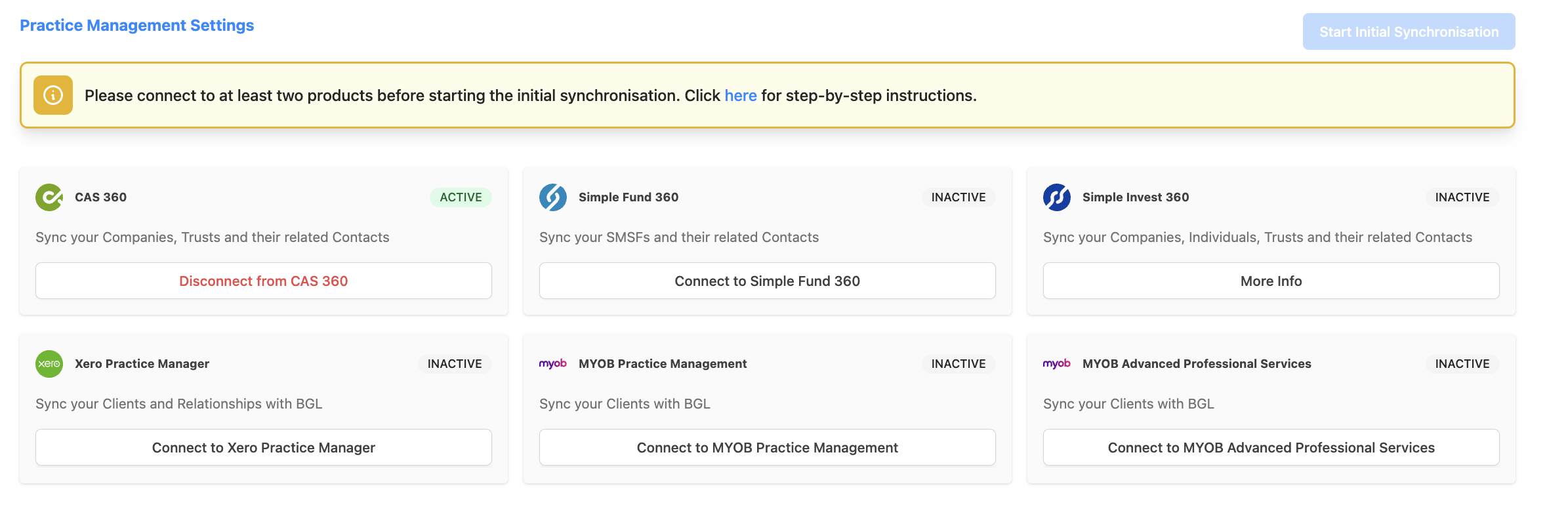Click MYOB Practice Management 'Sync your Clients with BGL'
Viewport: 1568px width, 522px height.
pos(625,404)
